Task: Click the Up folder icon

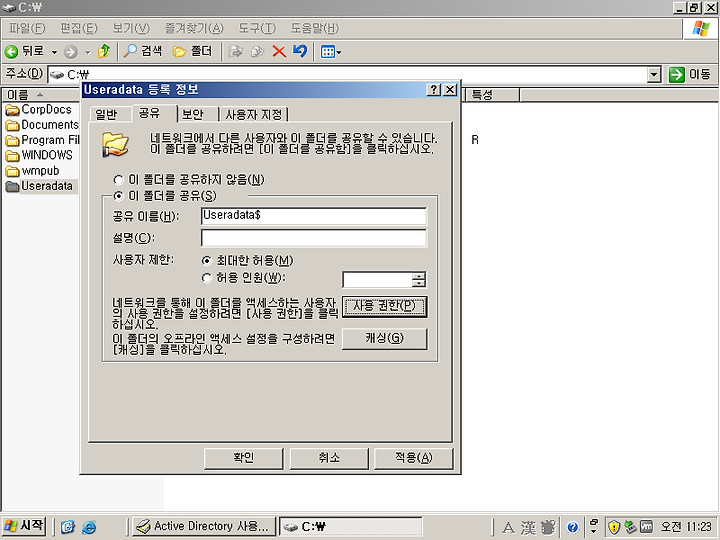Action: (x=104, y=51)
